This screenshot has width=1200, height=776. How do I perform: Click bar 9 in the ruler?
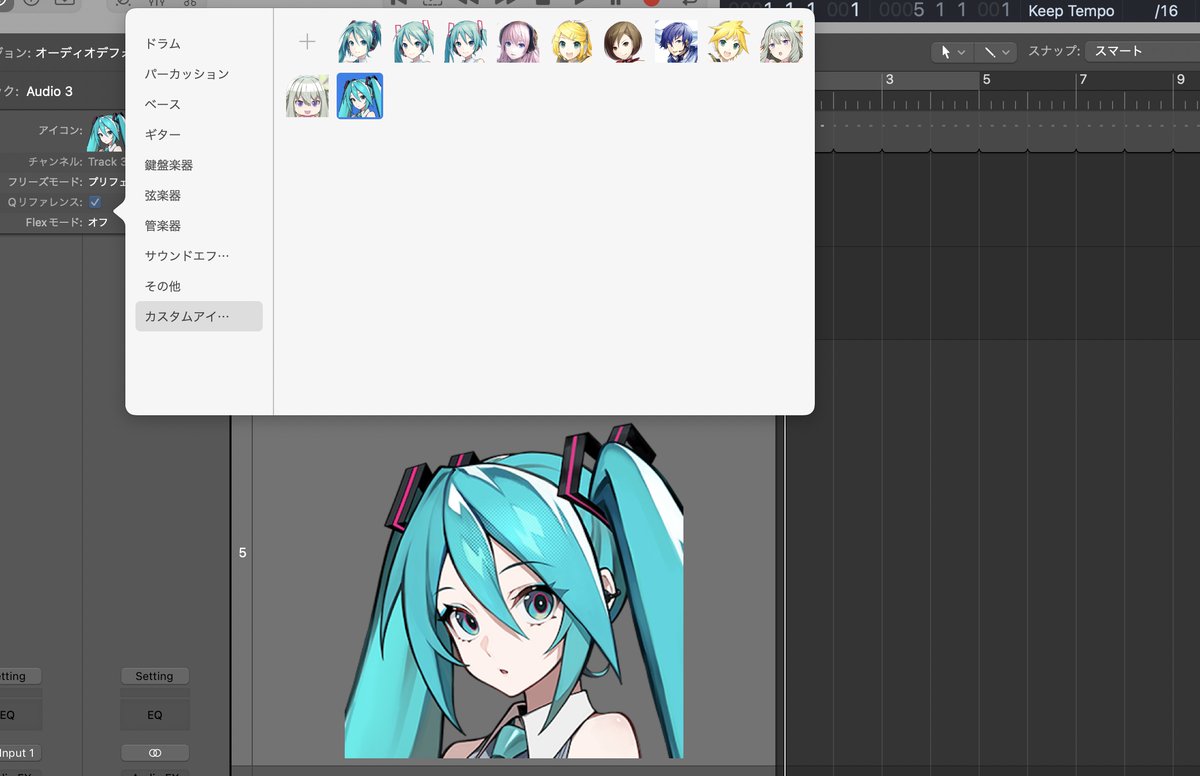click(x=1180, y=79)
